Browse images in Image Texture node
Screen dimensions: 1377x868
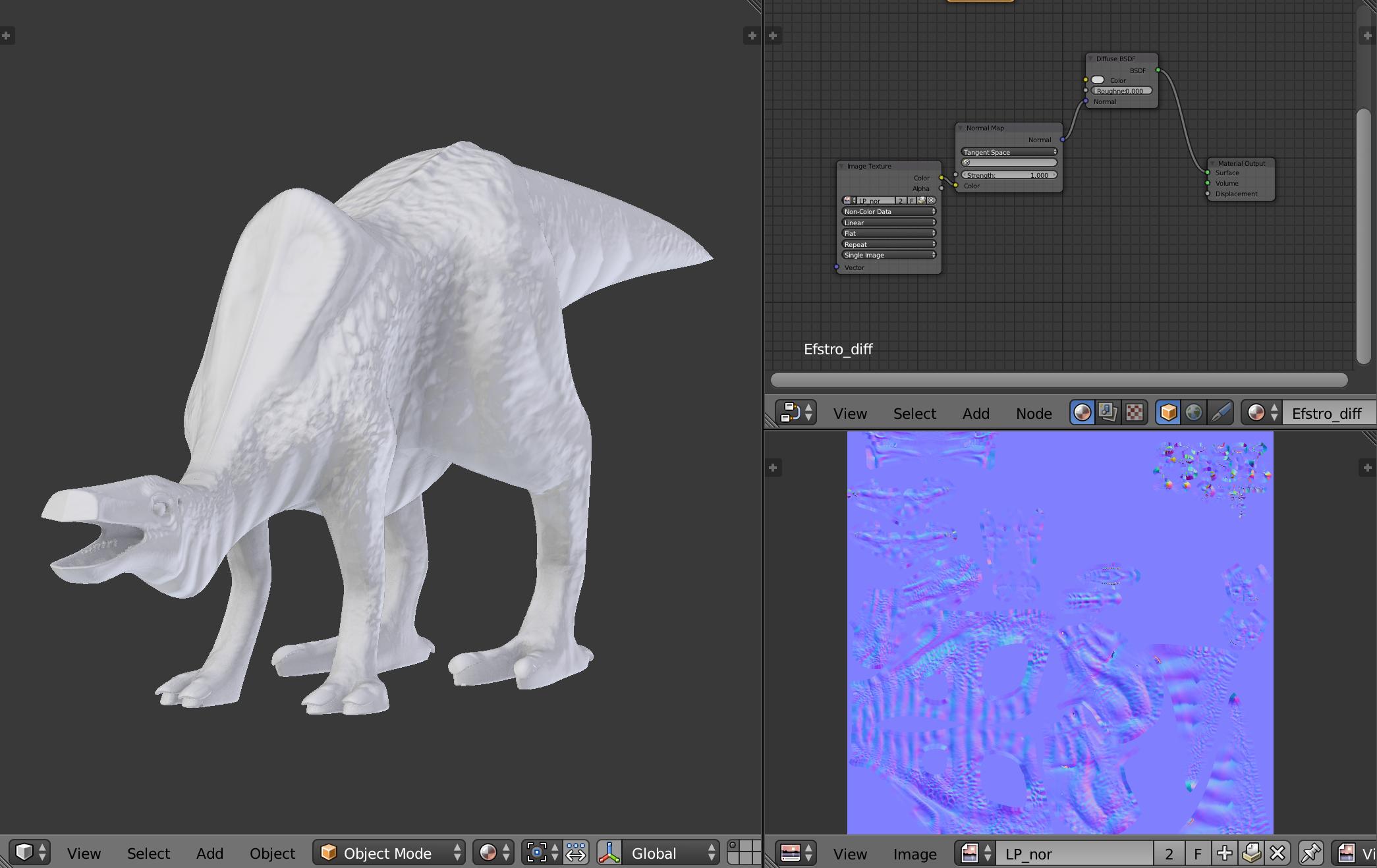click(849, 200)
